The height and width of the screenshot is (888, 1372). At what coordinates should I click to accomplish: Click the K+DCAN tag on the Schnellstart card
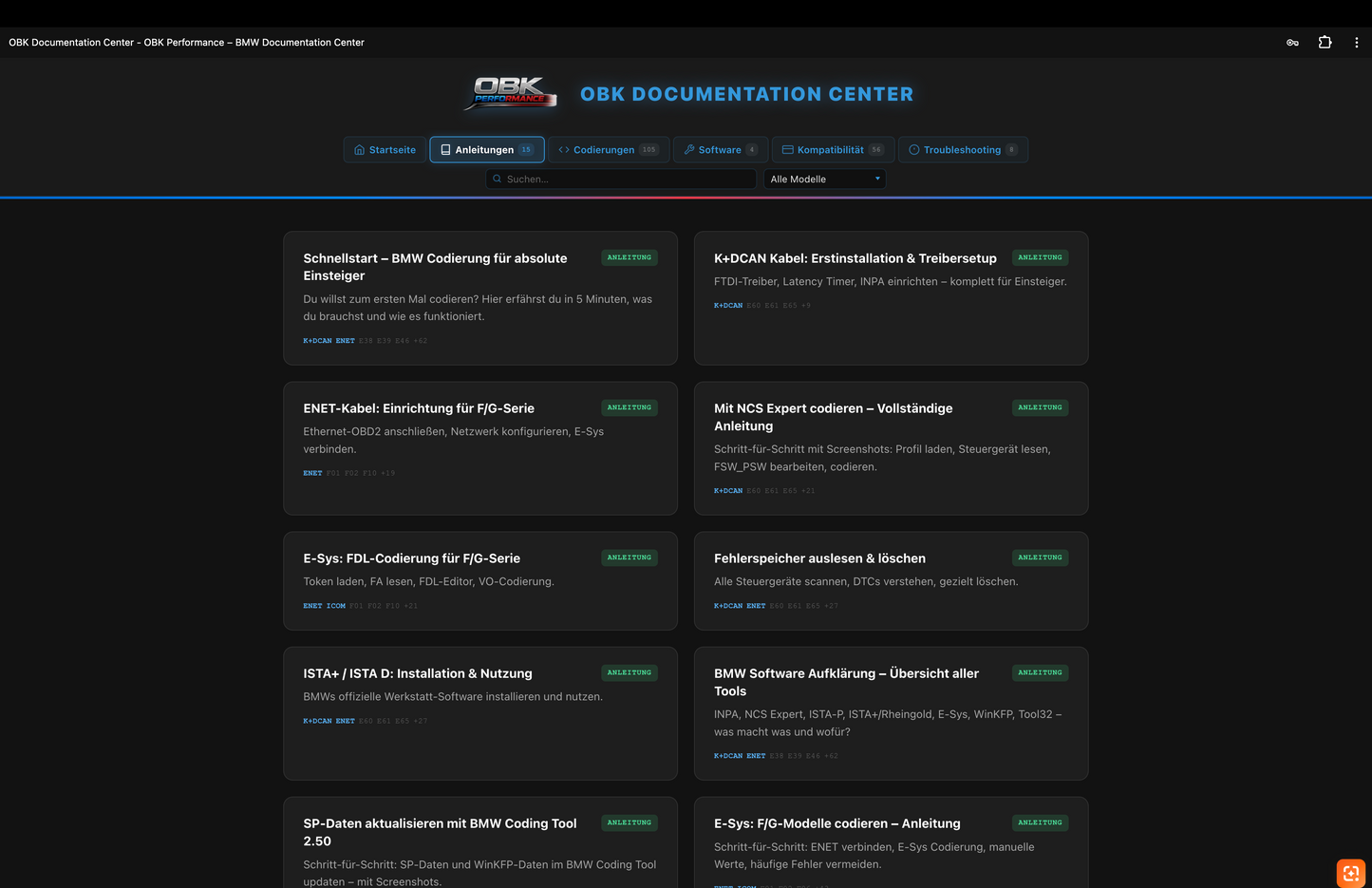317,341
